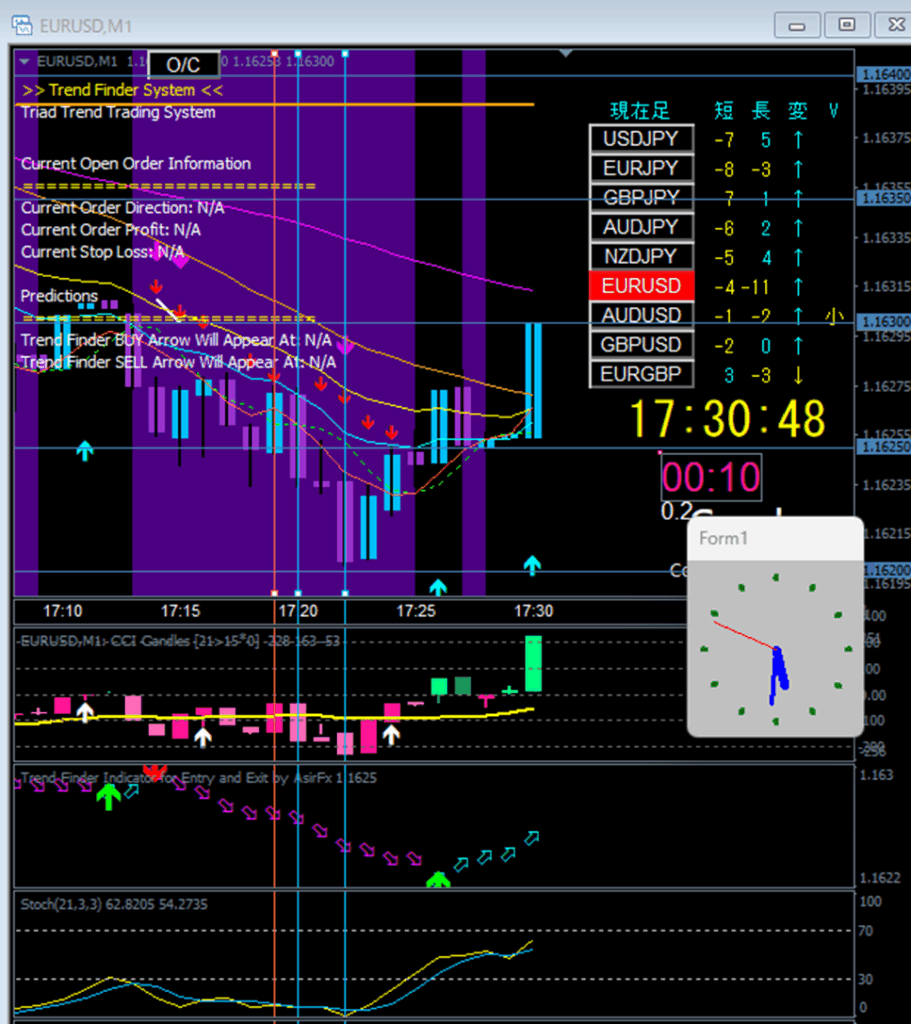Screen dimensions: 911x1024
Task: Open the GBPUSD pair chart
Action: 641,345
